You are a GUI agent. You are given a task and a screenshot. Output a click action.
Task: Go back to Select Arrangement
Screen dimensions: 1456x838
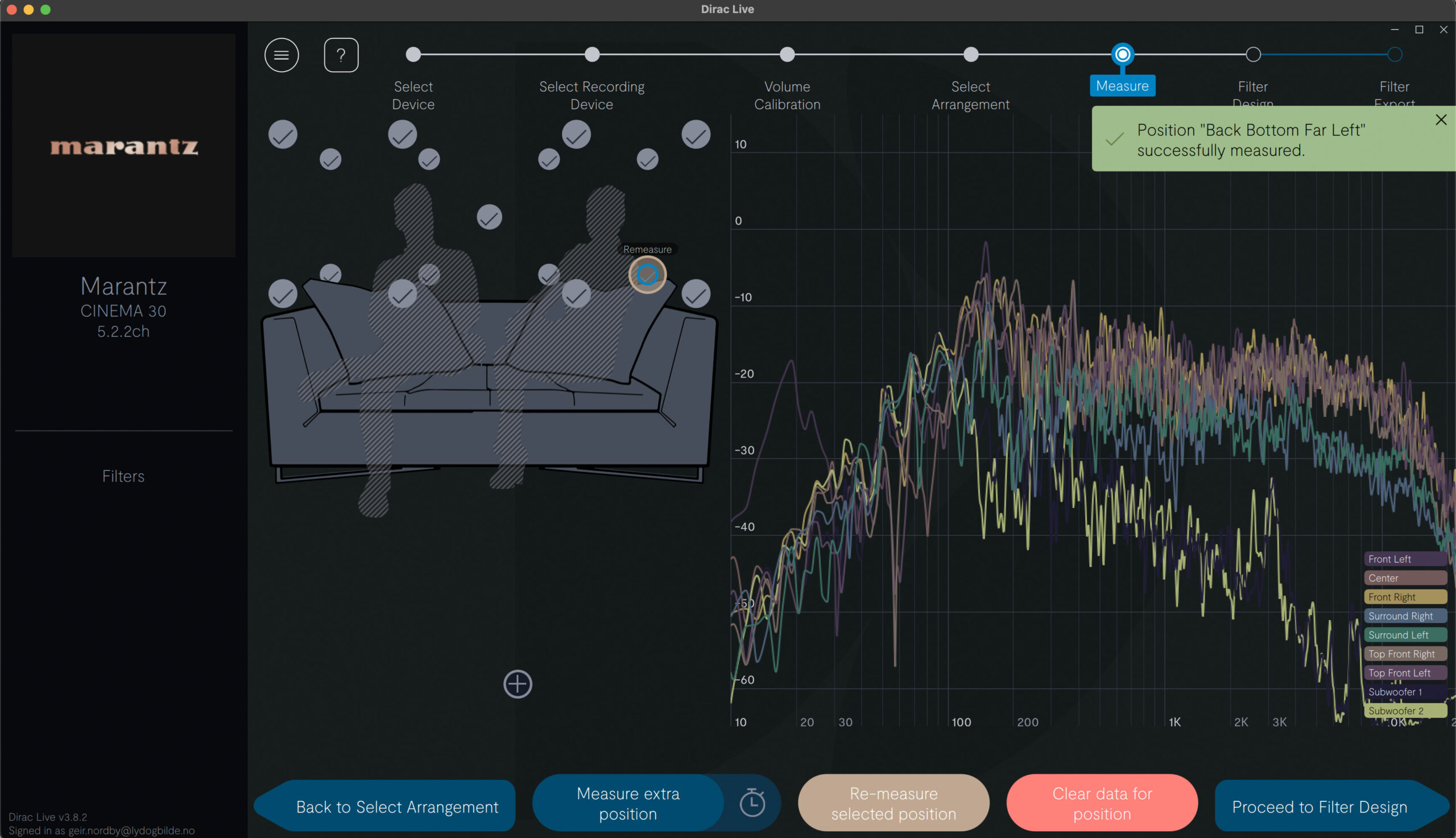pyautogui.click(x=396, y=806)
